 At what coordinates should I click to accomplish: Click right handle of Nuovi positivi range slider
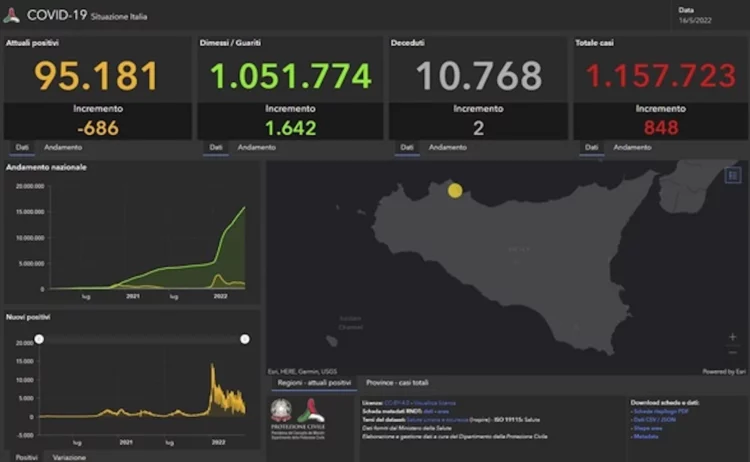pos(245,340)
